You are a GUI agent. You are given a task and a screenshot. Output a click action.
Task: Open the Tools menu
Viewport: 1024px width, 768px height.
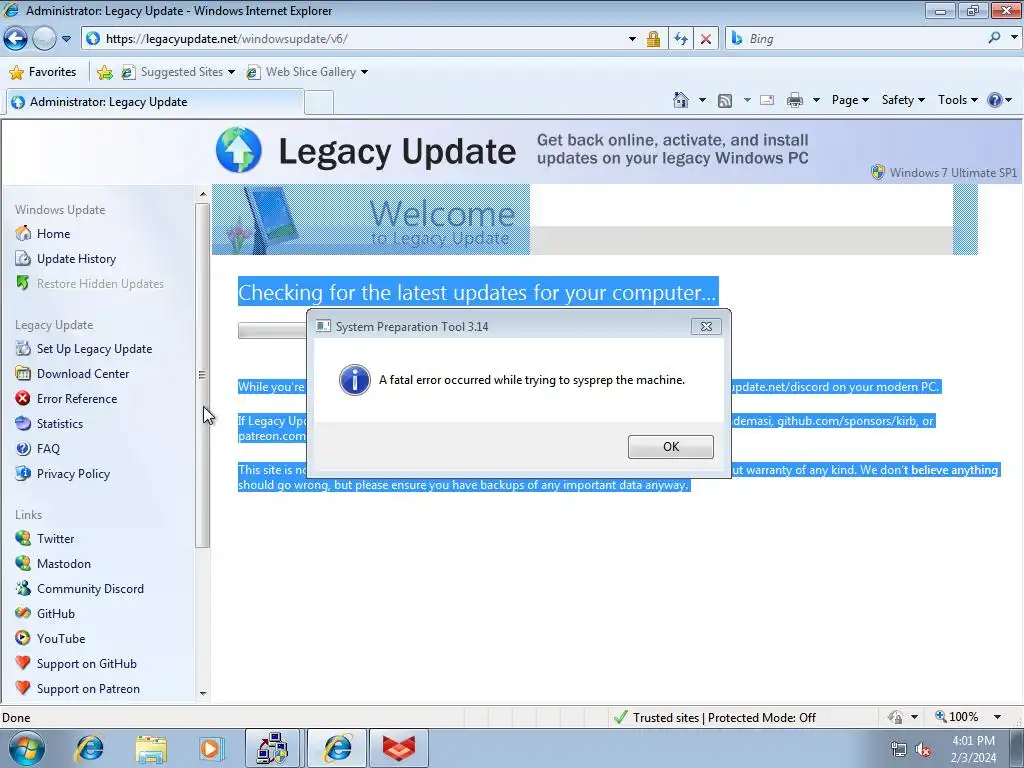click(x=957, y=100)
